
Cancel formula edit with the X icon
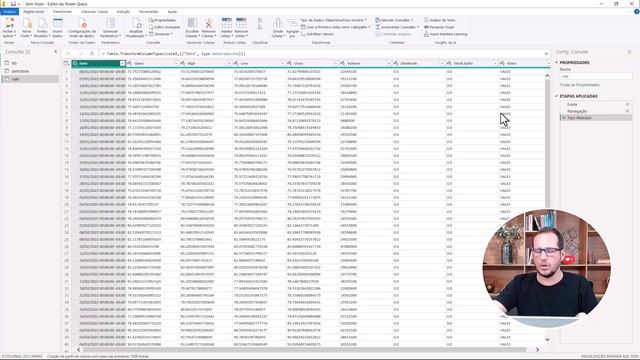(69, 53)
